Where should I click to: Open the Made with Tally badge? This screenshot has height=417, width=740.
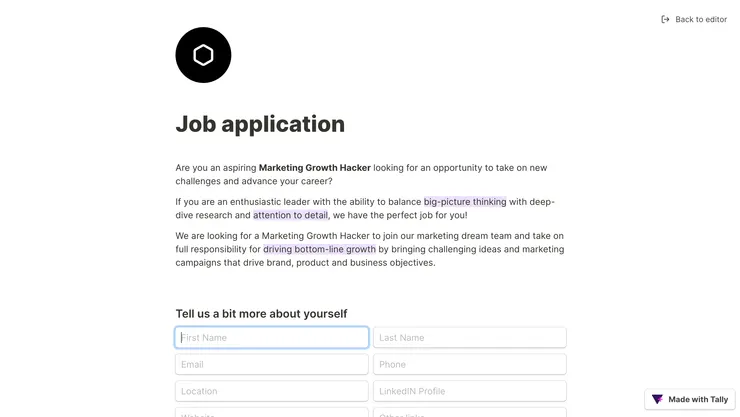[x=690, y=399]
